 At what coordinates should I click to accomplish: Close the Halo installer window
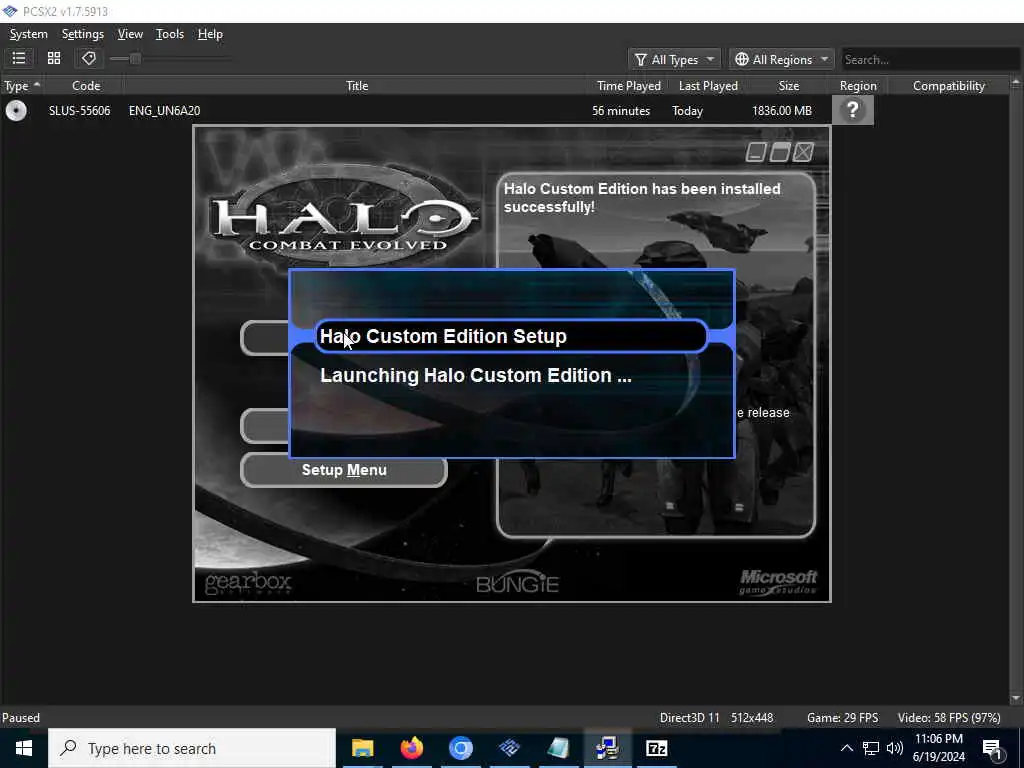803,152
